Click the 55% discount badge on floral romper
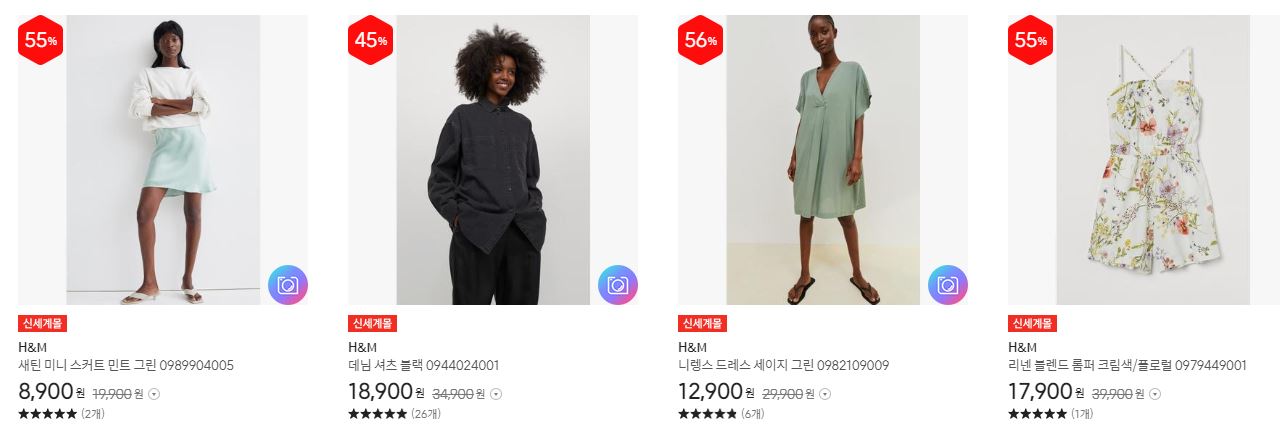 tap(1031, 41)
